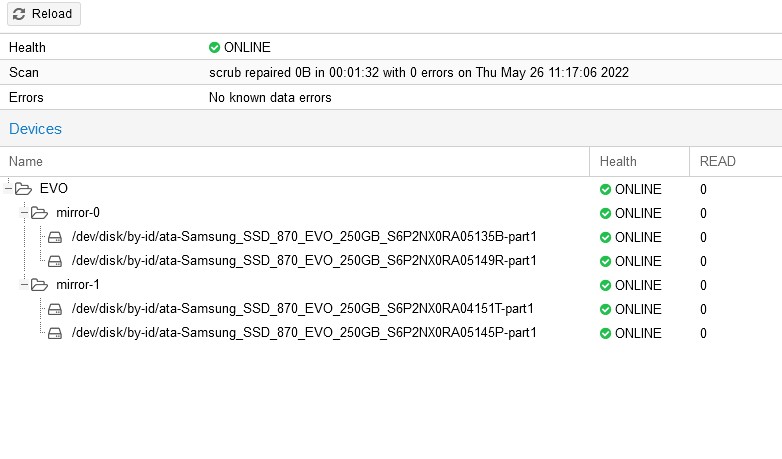Click the mirror-1 folder icon
This screenshot has width=782, height=459.
pyautogui.click(x=39, y=285)
